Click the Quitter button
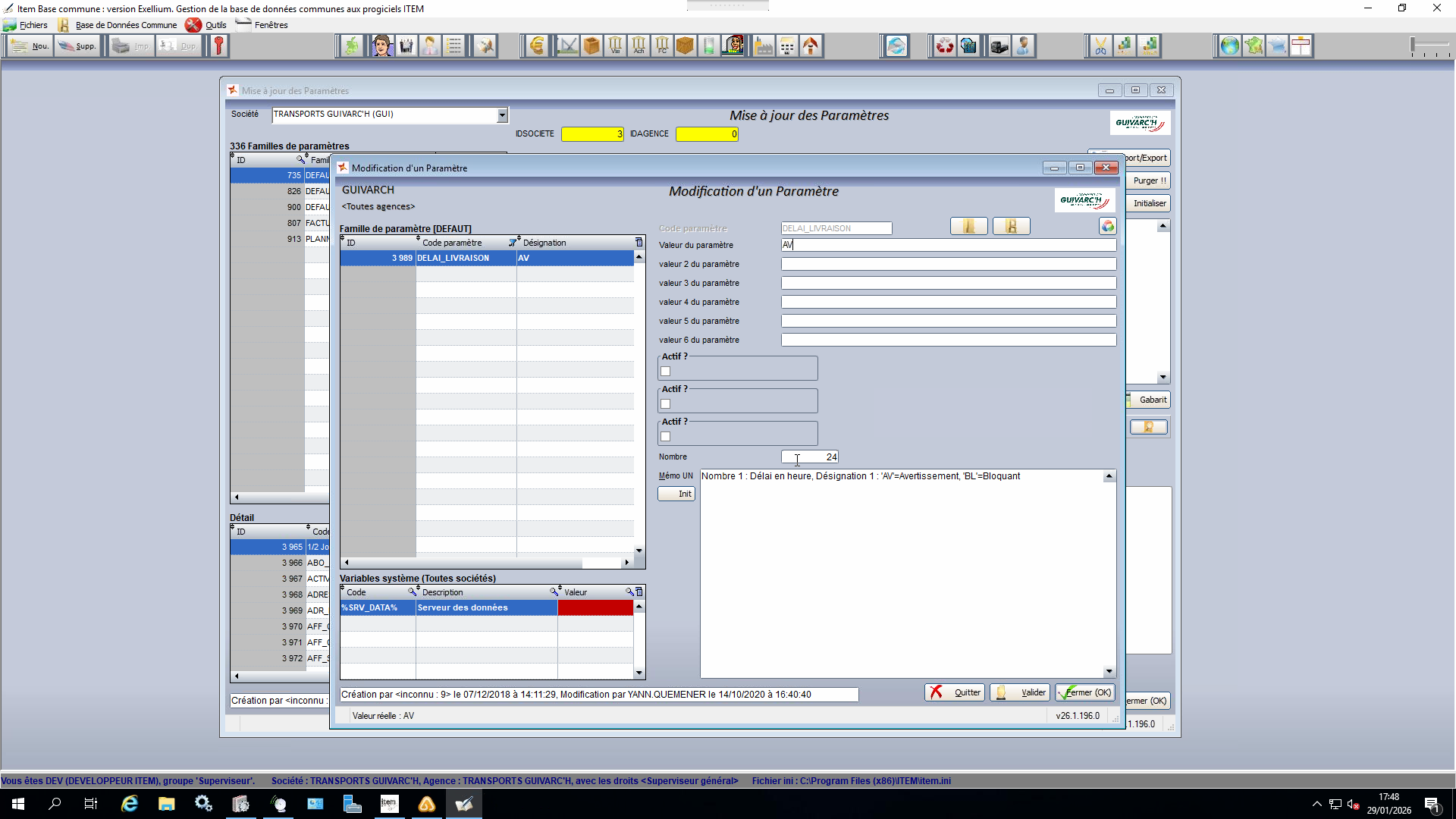Viewport: 1456px width, 819px height. pyautogui.click(x=955, y=692)
